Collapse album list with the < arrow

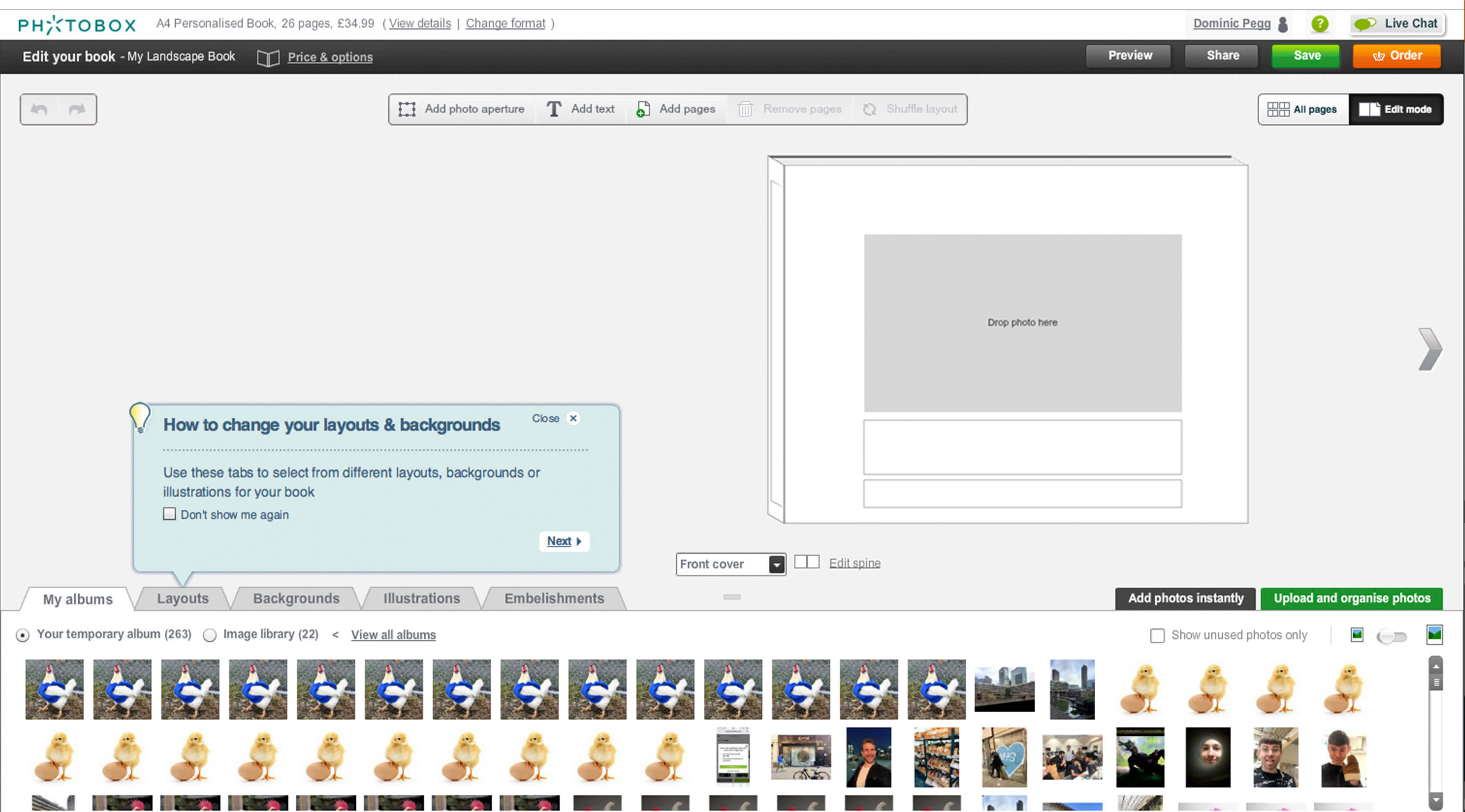click(336, 635)
